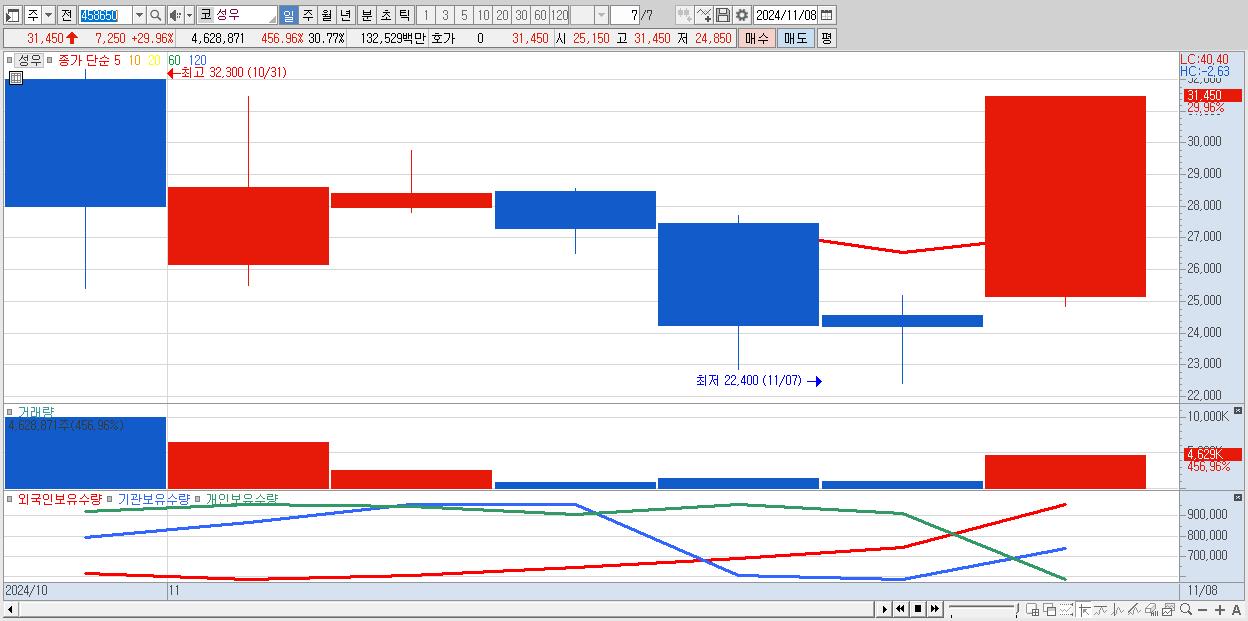
Task: Choose interval 1 button
Action: point(426,15)
